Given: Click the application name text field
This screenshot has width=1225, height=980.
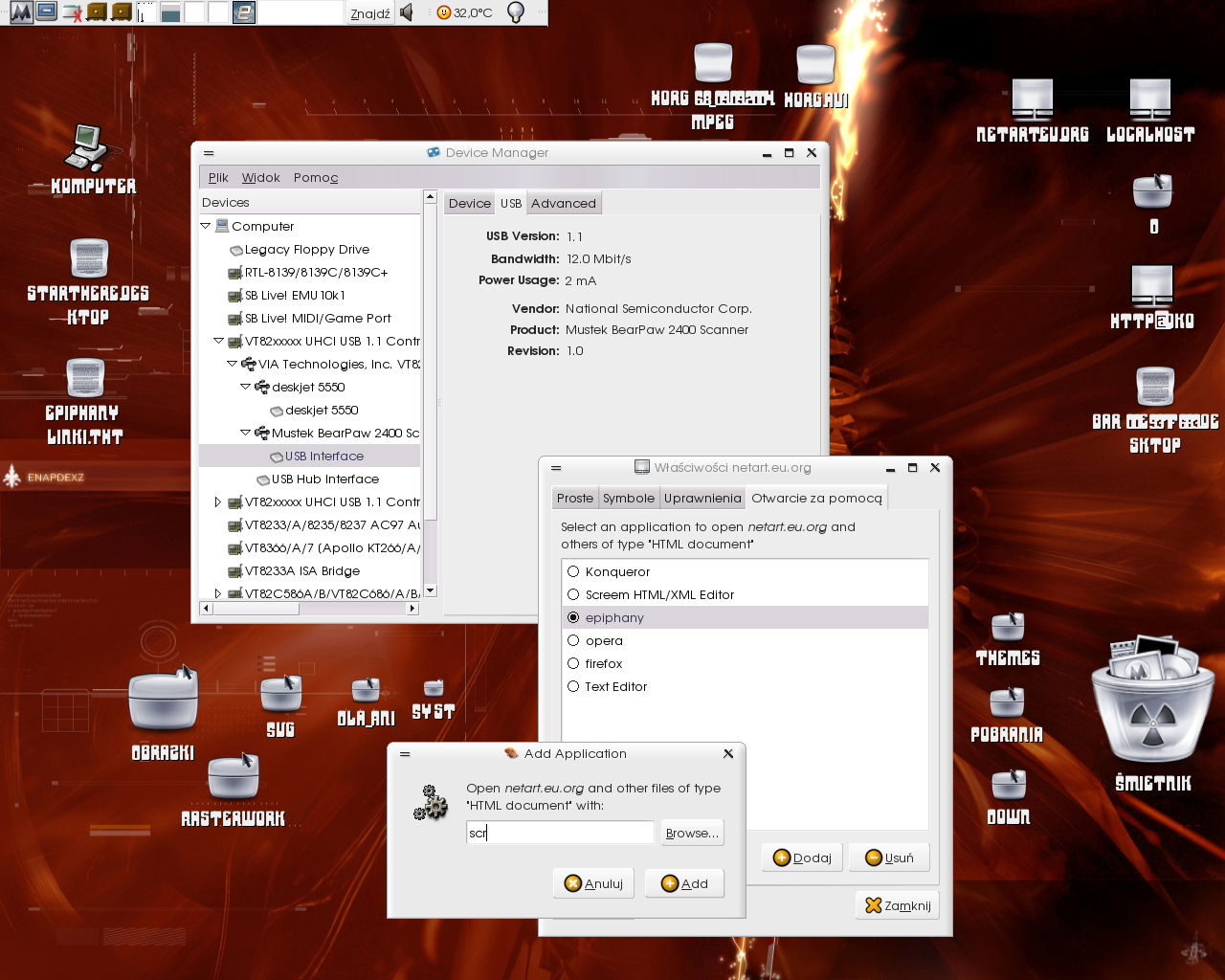Looking at the screenshot, I should tap(560, 833).
